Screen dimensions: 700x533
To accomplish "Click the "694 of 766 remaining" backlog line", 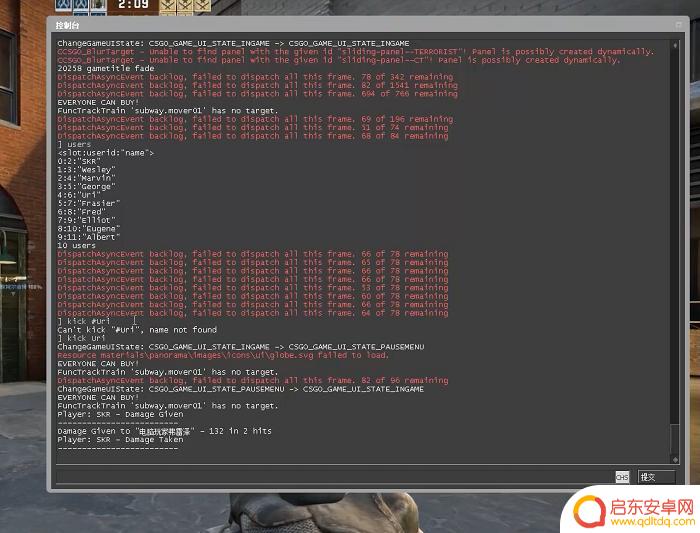I will coord(258,94).
